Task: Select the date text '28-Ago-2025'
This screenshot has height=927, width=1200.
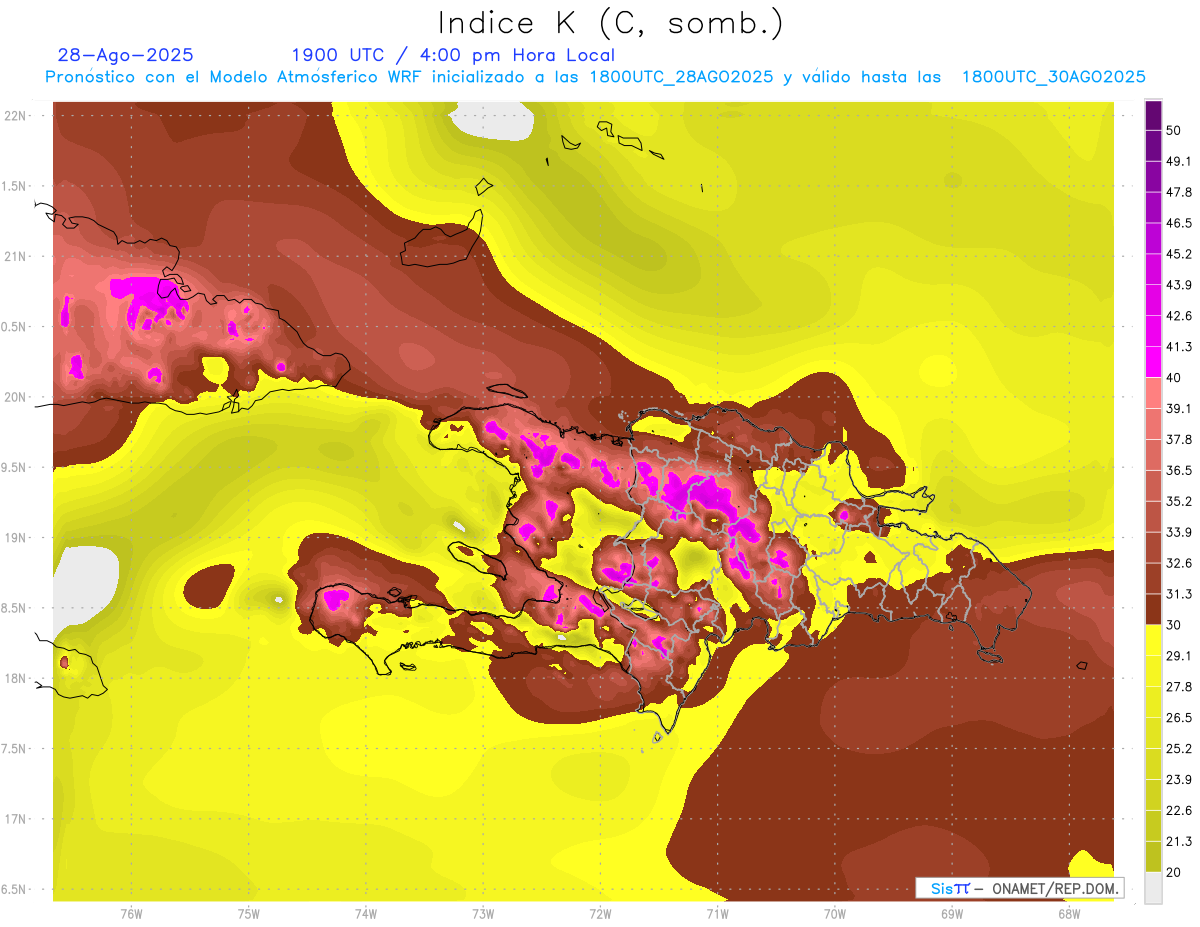Action: coord(126,55)
